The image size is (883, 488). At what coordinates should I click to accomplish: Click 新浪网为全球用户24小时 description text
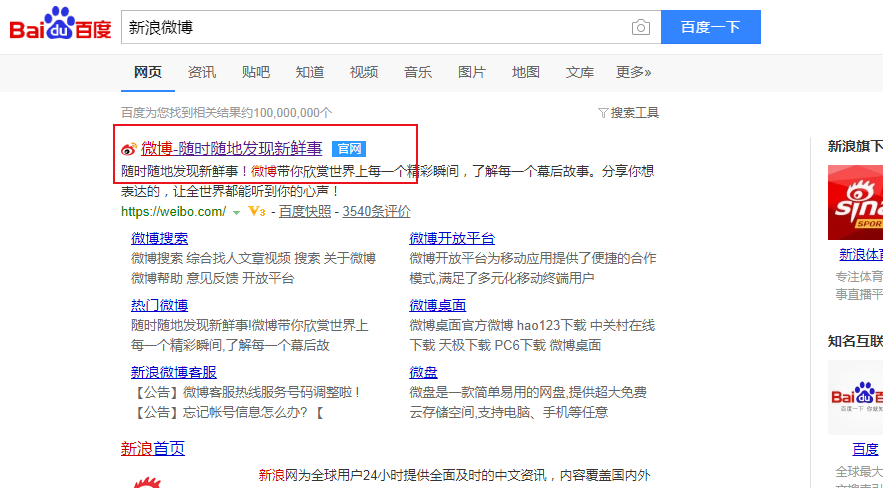pyautogui.click(x=454, y=476)
